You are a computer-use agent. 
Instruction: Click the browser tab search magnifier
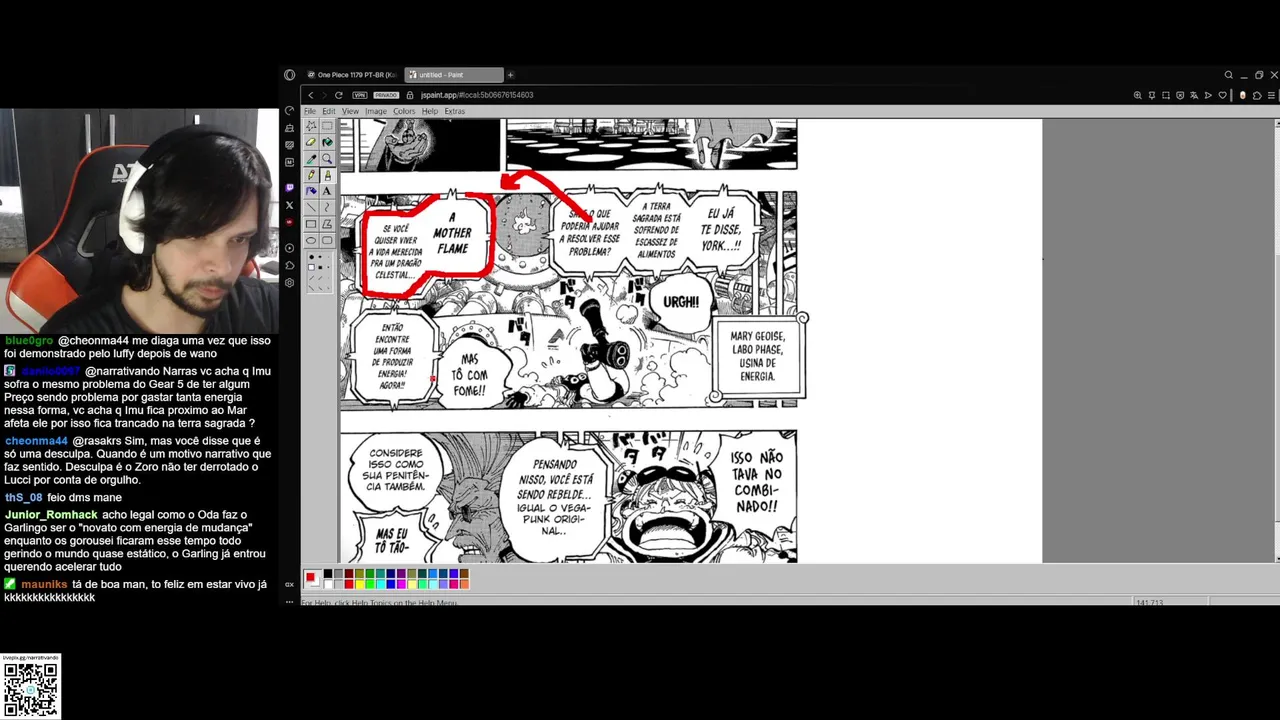[1228, 75]
